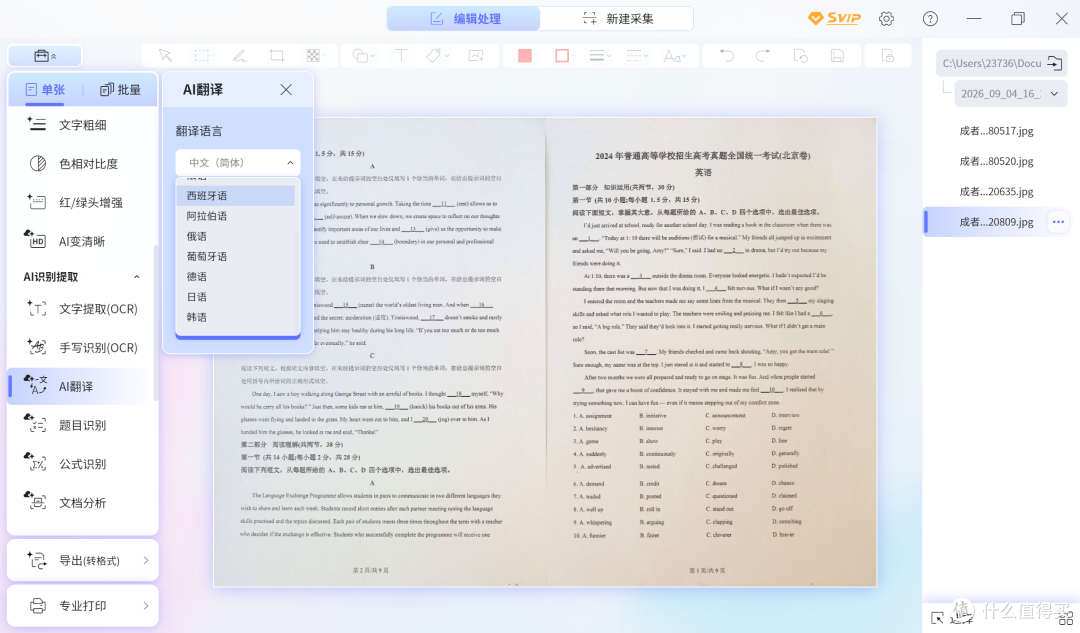Open the 中文（简体） language combo box

(x=238, y=163)
